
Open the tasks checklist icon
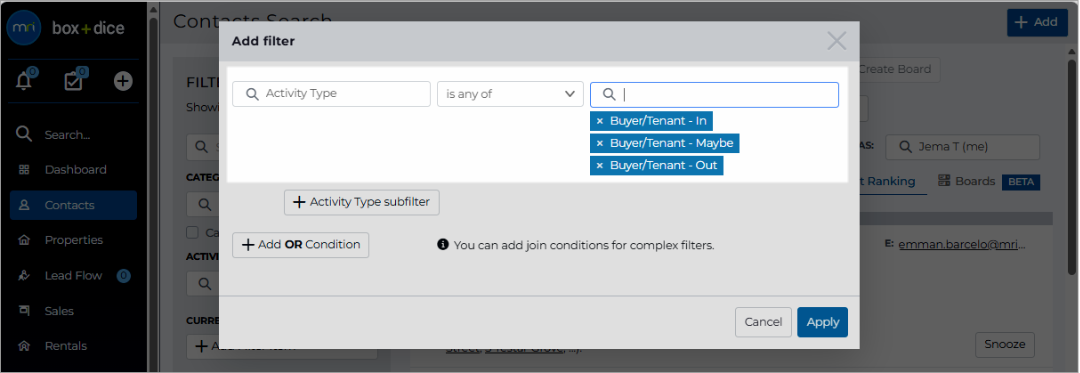pyautogui.click(x=73, y=81)
